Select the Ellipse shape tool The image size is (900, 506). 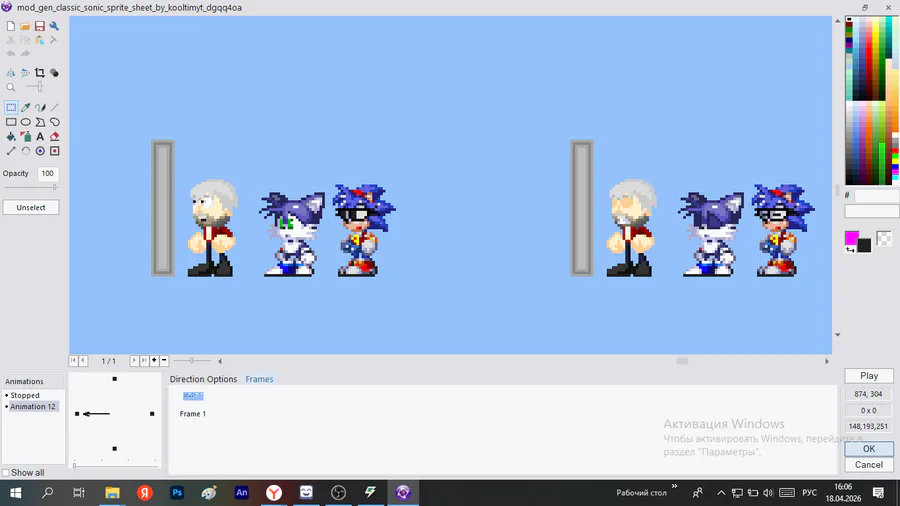click(x=26, y=122)
